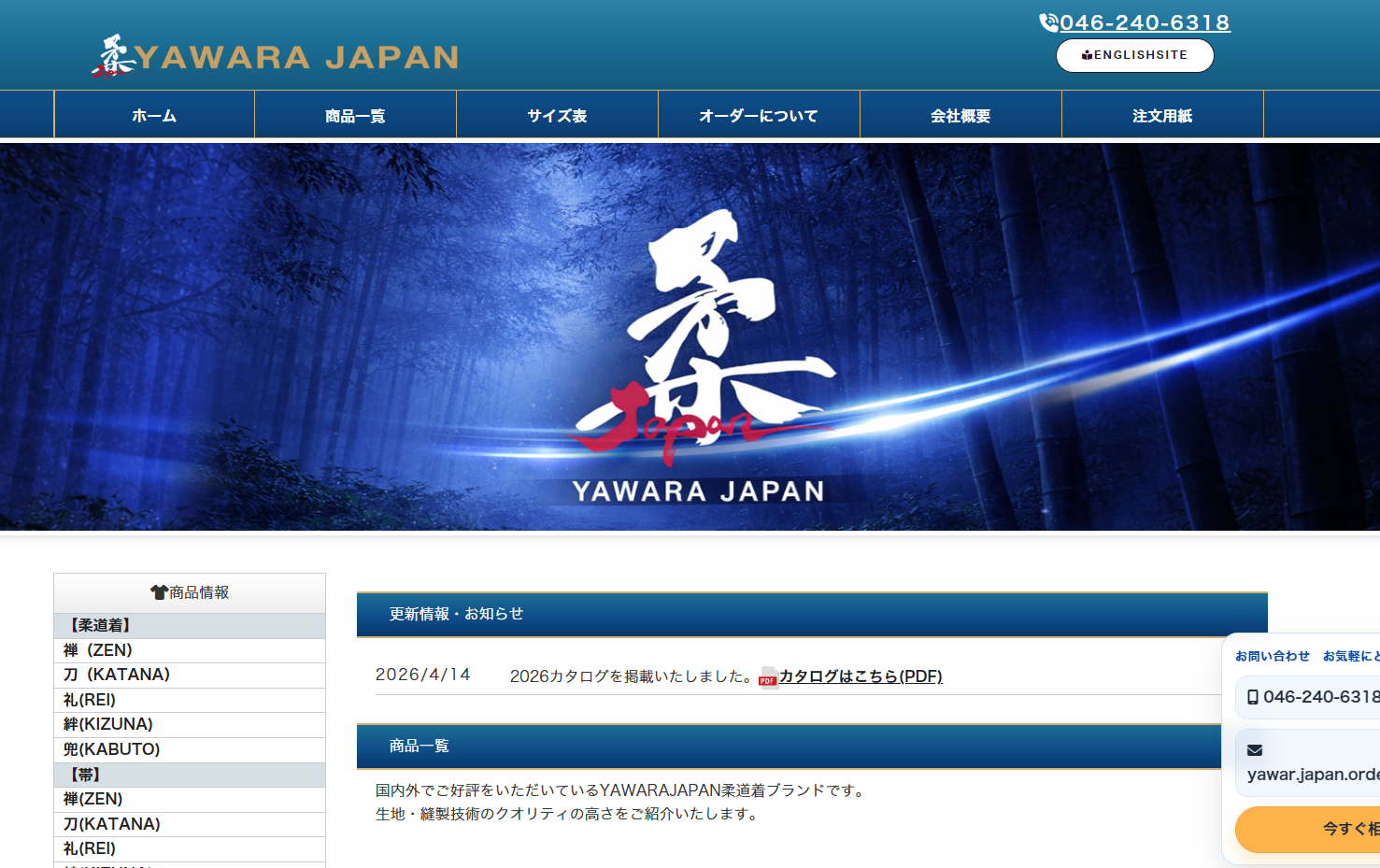
Task: Open カタログはこちら(PDF) link
Action: [861, 676]
